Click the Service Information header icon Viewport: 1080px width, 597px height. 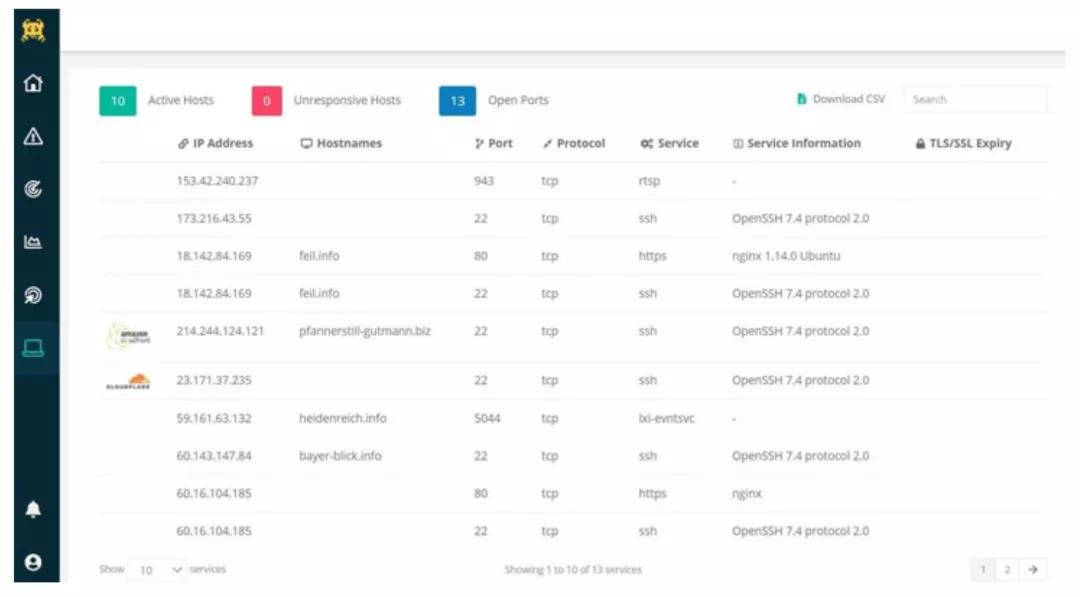(738, 143)
